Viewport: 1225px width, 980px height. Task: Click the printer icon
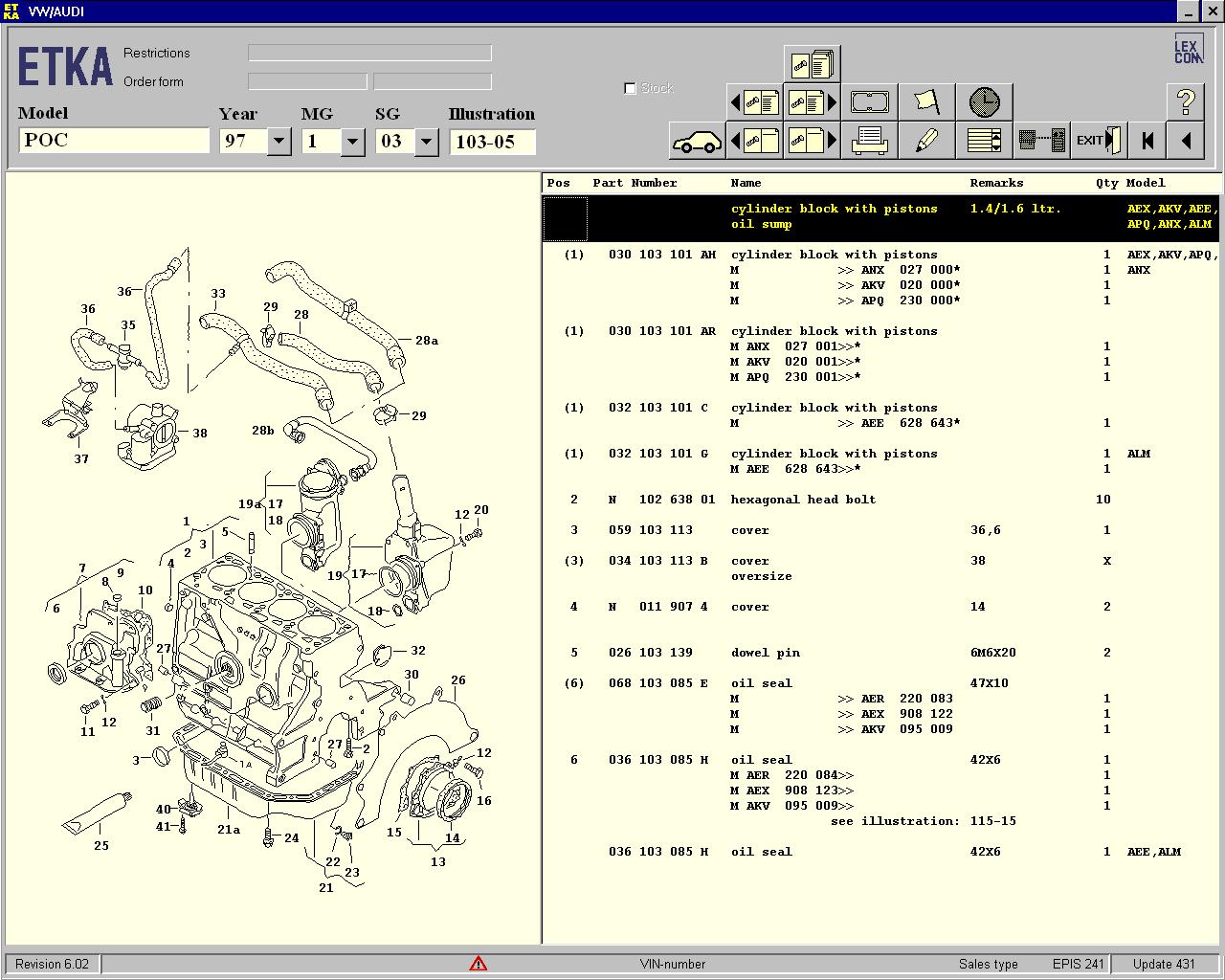(x=869, y=142)
